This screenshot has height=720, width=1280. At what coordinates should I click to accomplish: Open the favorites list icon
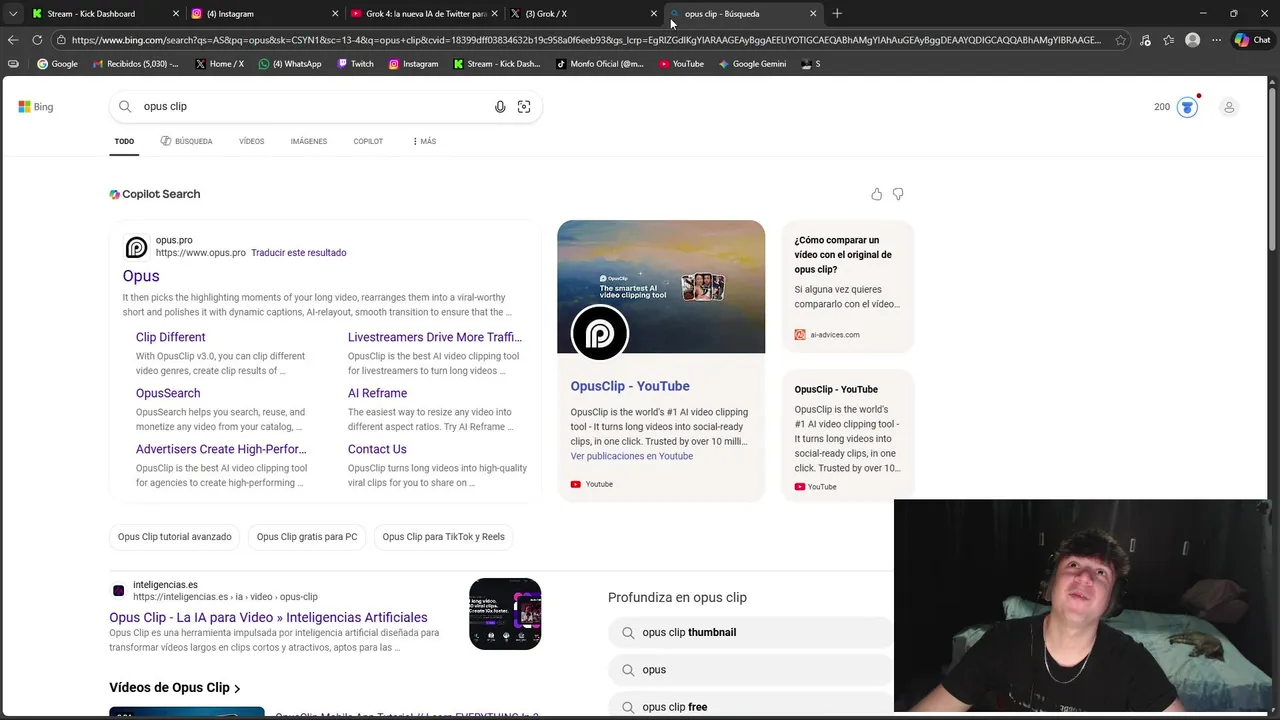(x=1168, y=40)
